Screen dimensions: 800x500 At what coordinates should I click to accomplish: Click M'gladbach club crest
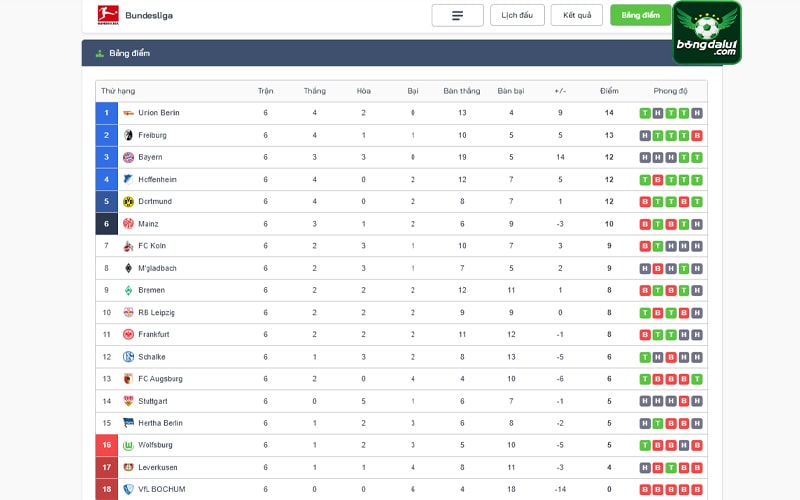point(129,268)
